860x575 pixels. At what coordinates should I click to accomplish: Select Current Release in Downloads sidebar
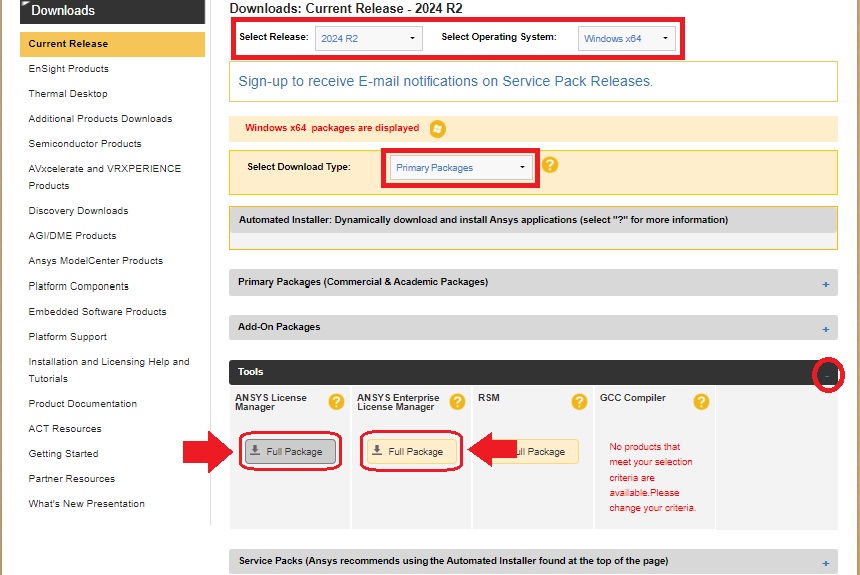[112, 44]
